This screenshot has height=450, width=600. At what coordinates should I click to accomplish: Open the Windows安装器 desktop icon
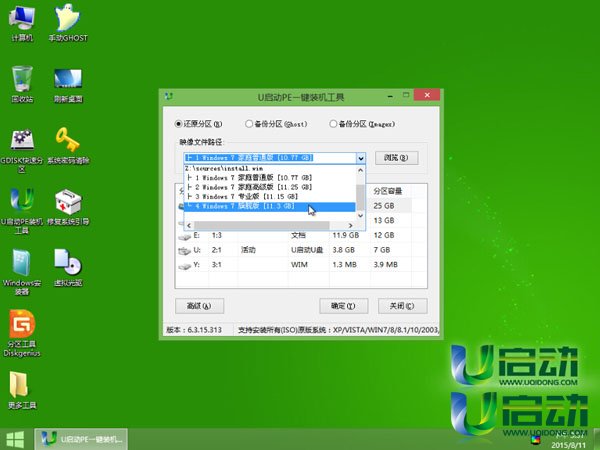pyautogui.click(x=22, y=272)
